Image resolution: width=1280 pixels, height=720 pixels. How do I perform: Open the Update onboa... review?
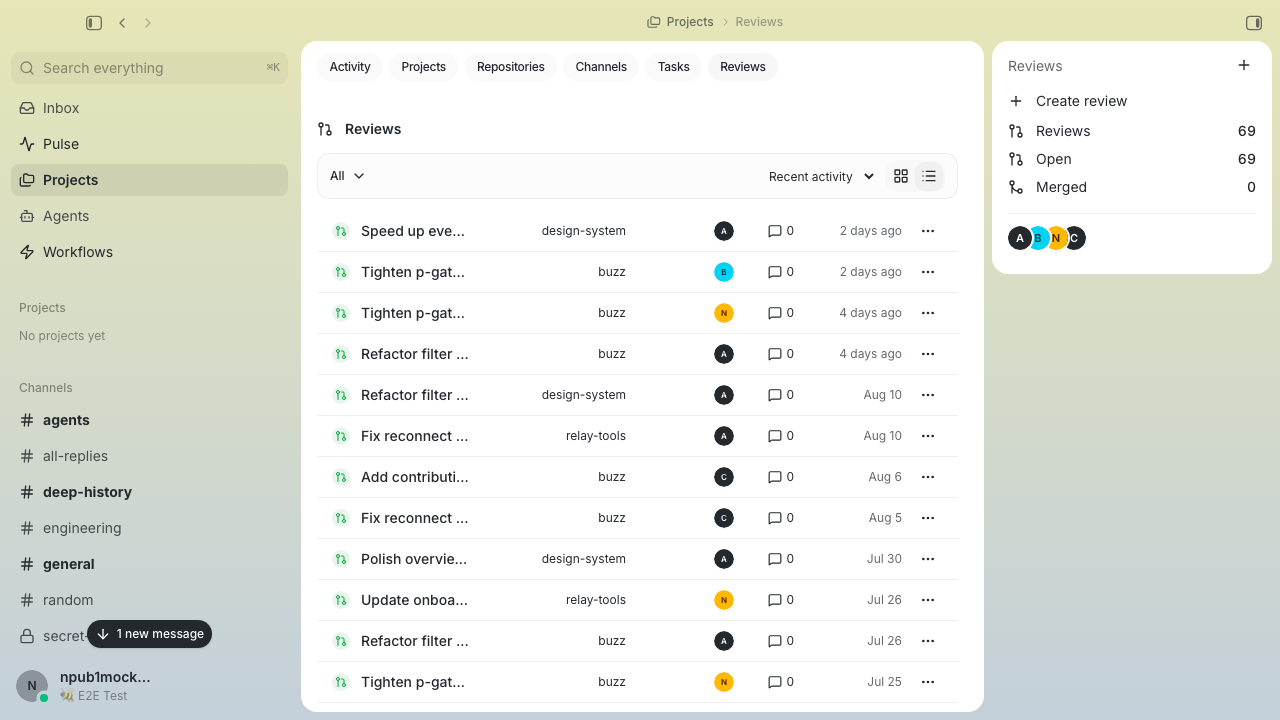point(414,600)
